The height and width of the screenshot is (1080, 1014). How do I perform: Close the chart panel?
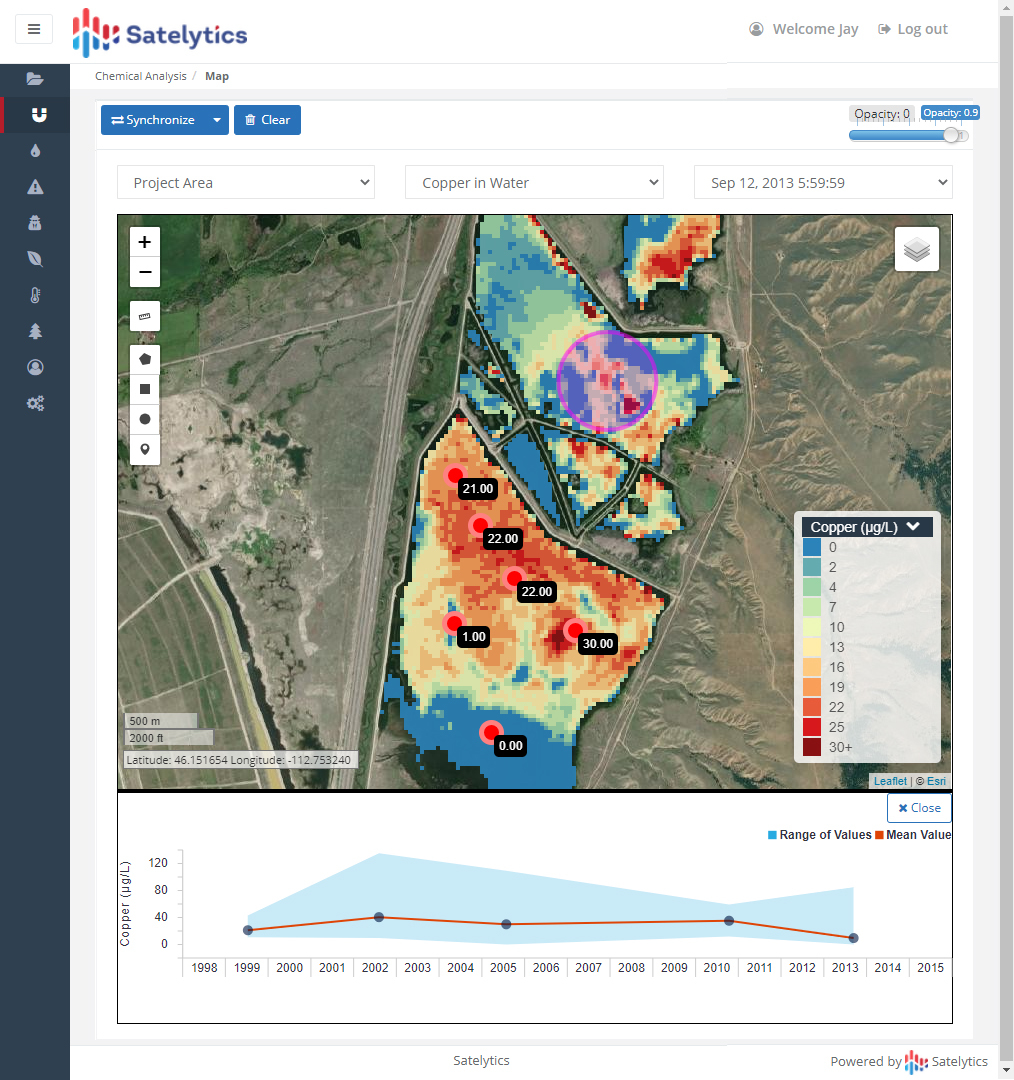920,808
